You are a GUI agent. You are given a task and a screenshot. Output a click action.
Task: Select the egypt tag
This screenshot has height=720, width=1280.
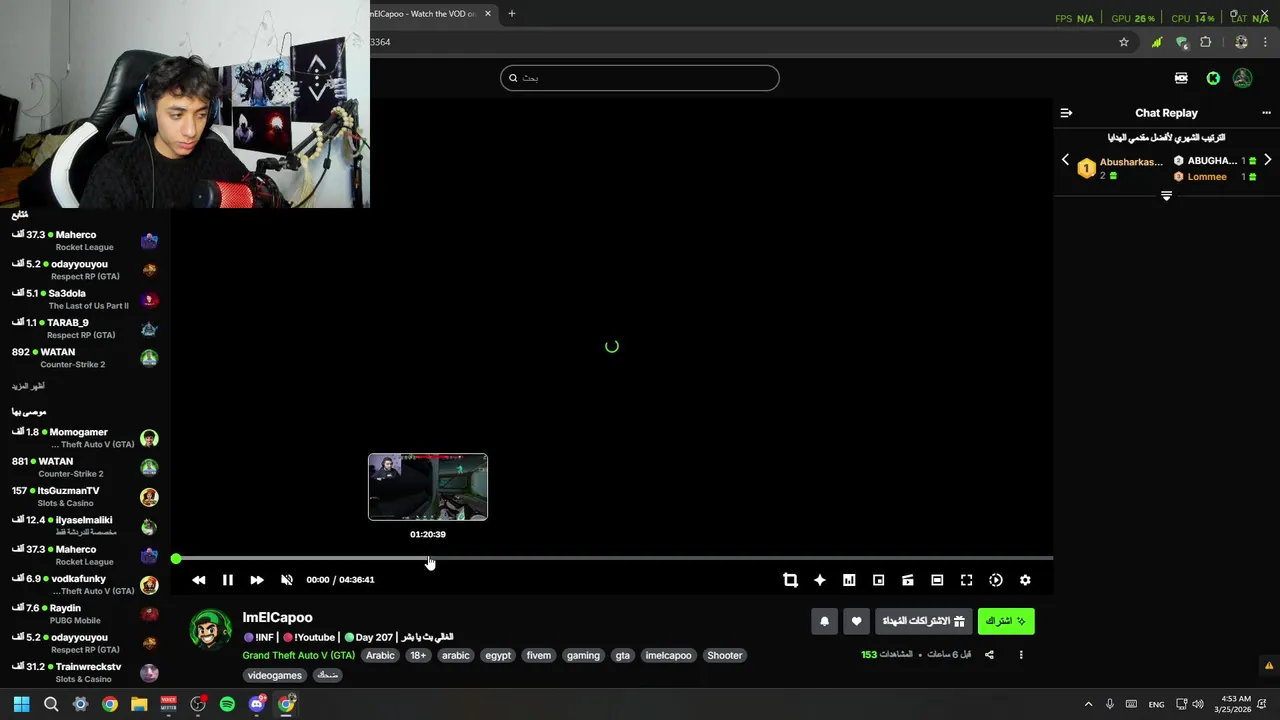click(498, 656)
